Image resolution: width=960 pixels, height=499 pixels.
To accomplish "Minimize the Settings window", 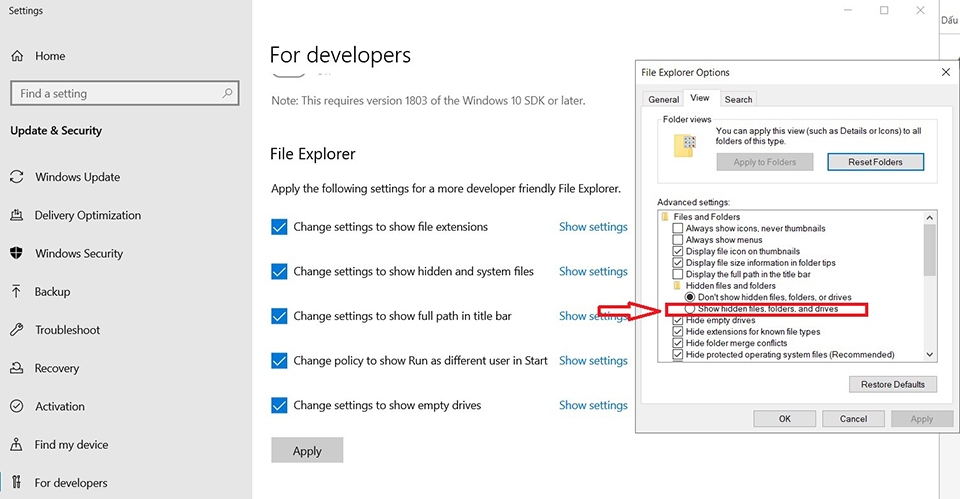I will (848, 10).
